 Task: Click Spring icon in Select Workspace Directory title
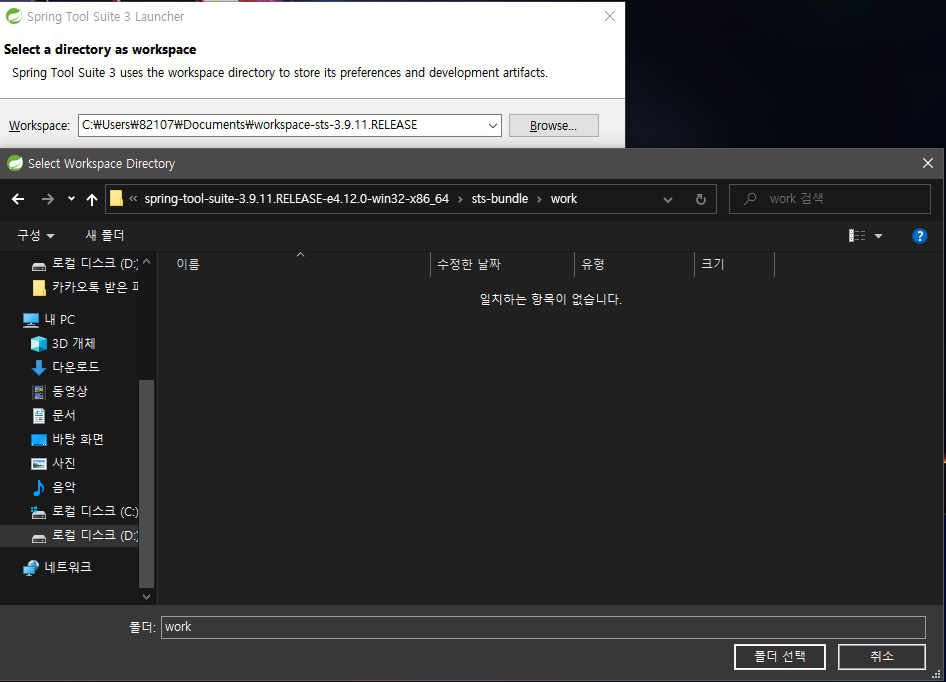(14, 163)
